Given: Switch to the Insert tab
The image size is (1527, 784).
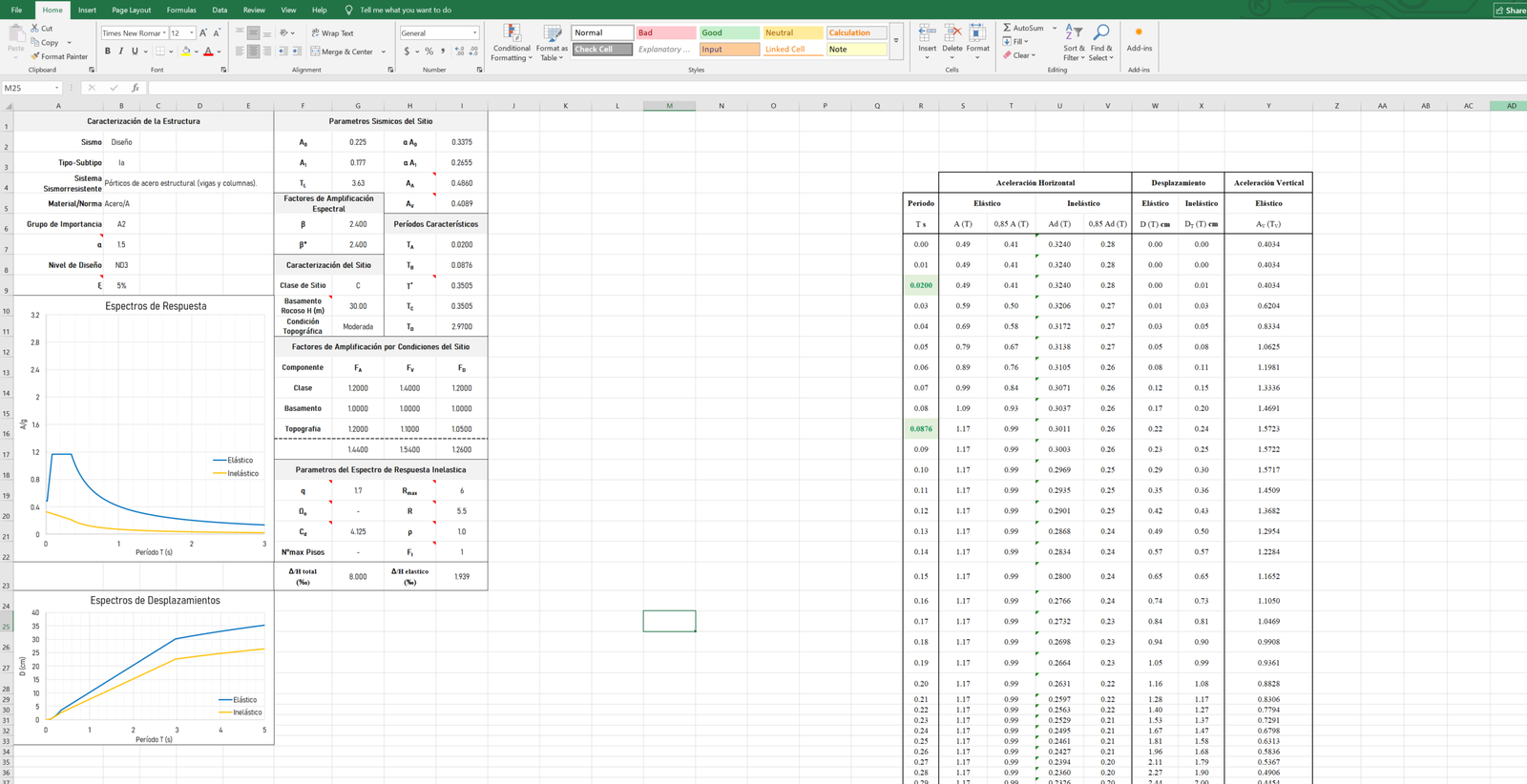Looking at the screenshot, I should 87,10.
